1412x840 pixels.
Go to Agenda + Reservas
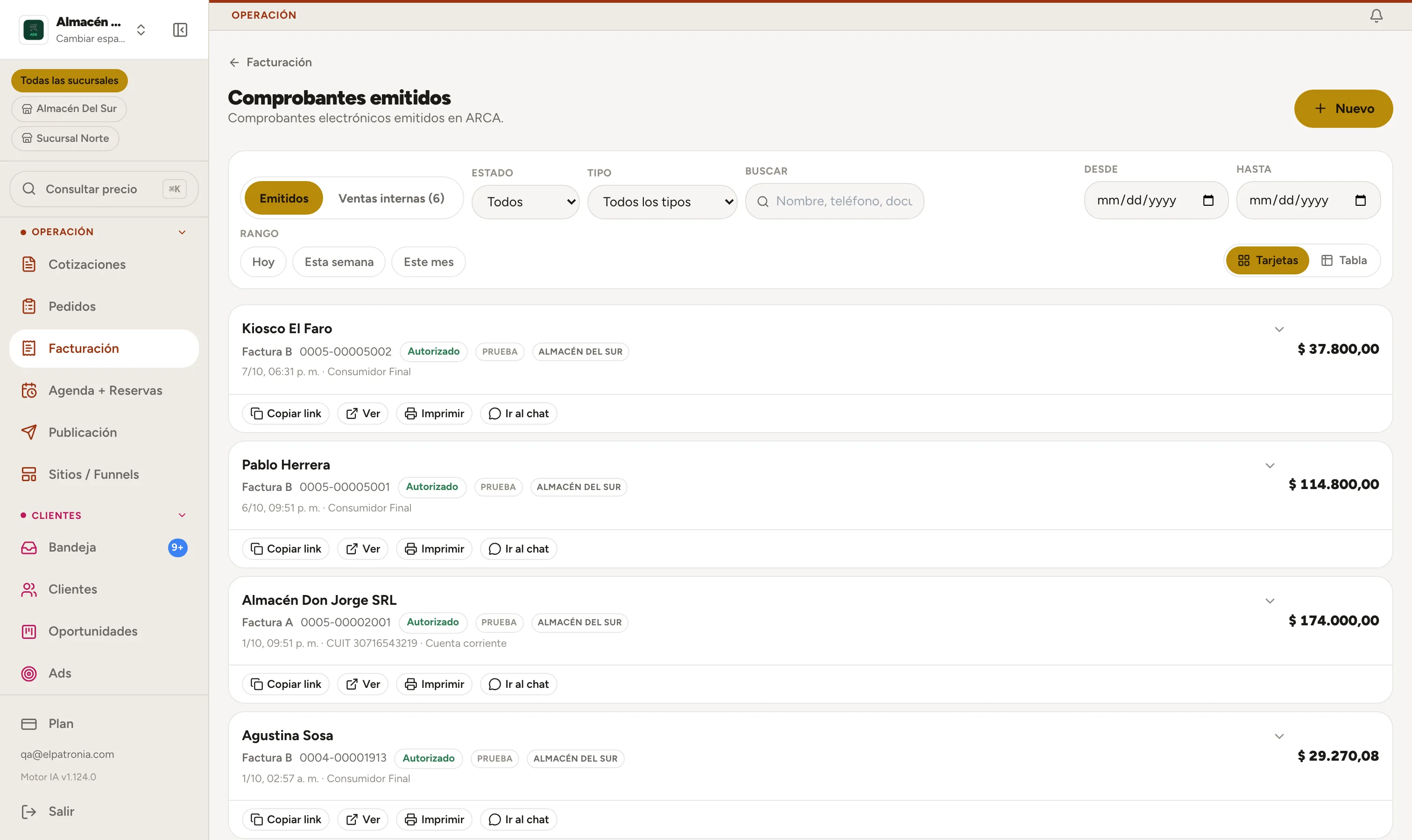tap(104, 390)
